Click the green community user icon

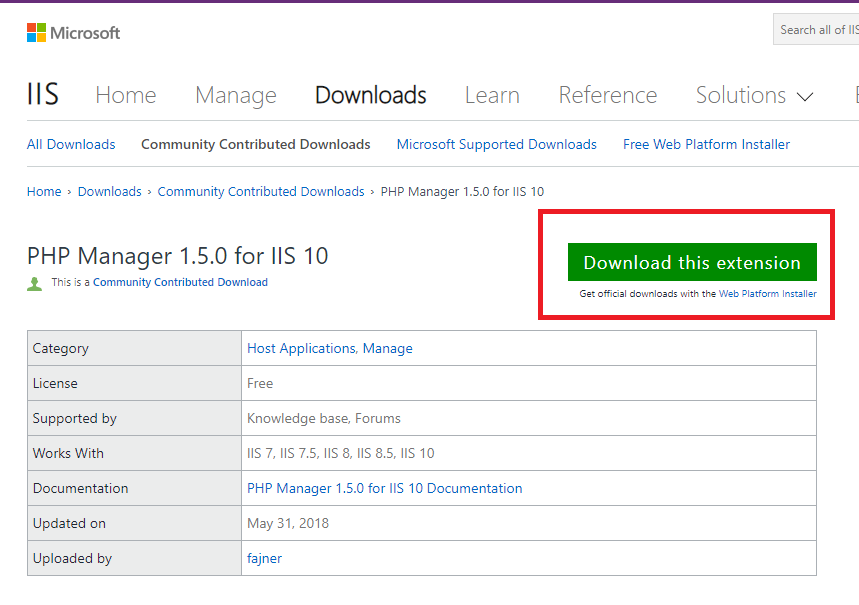(x=35, y=283)
